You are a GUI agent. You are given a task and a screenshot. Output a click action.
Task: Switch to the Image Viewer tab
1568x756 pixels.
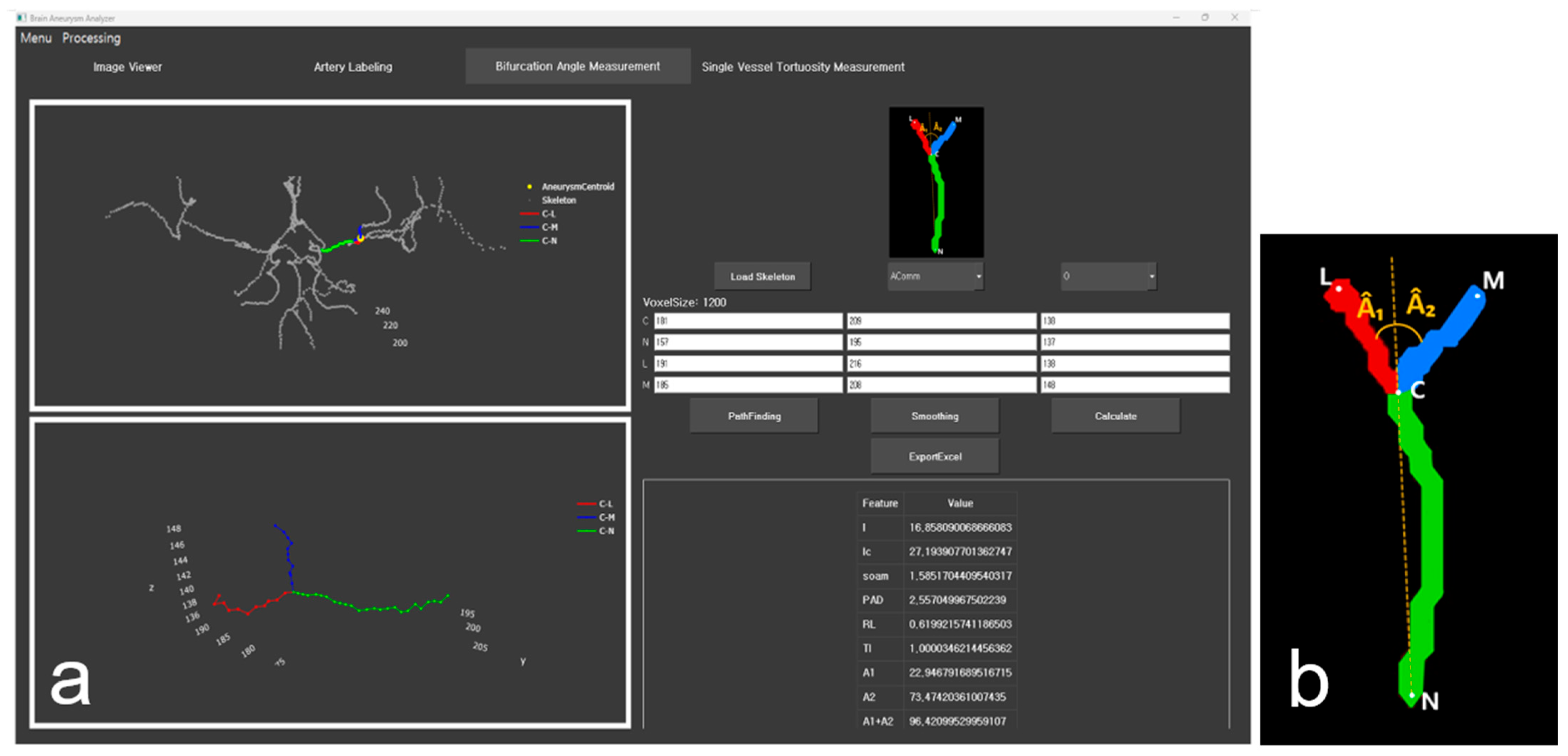coord(127,67)
